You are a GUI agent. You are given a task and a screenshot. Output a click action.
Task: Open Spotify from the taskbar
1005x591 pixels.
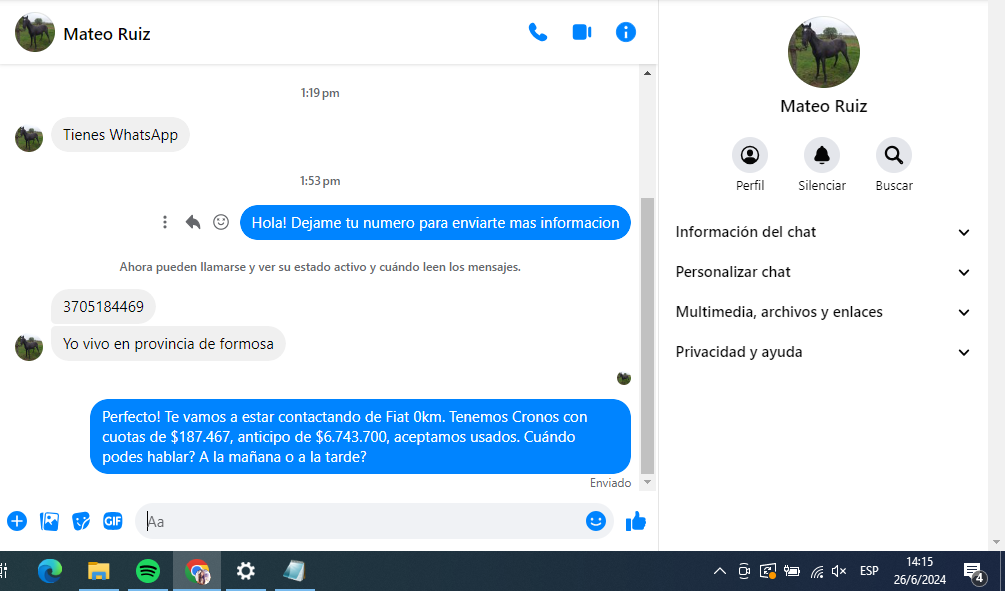pos(147,571)
